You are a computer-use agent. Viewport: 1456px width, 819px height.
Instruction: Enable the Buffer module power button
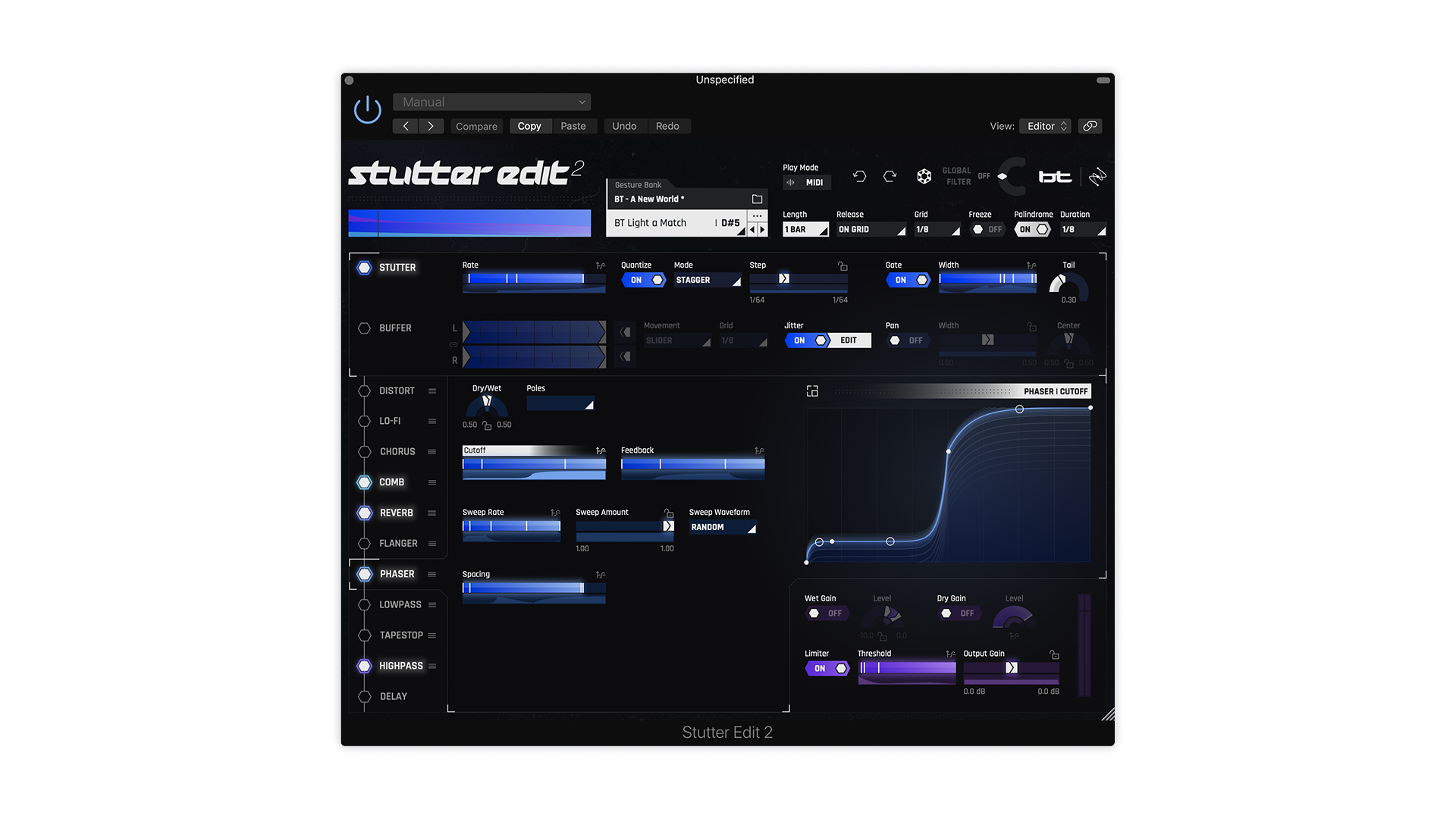click(x=364, y=328)
